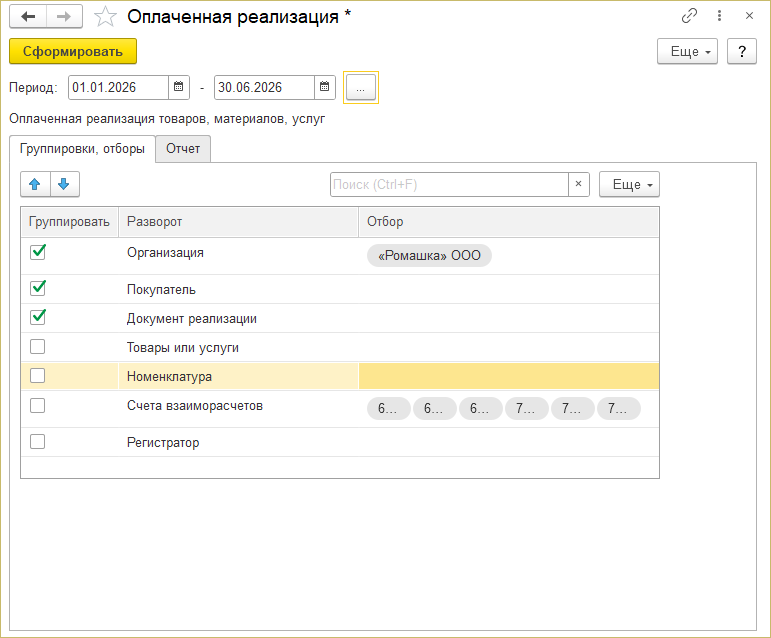This screenshot has width=771, height=638.
Task: Select the Документ реализации row label
Action: [x=192, y=319]
